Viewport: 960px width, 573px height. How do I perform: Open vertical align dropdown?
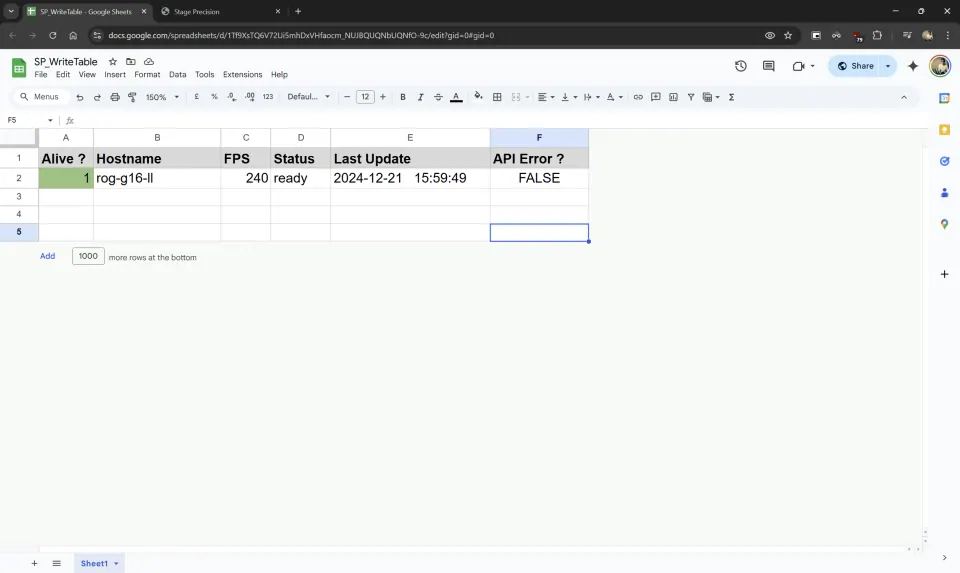tap(569, 97)
